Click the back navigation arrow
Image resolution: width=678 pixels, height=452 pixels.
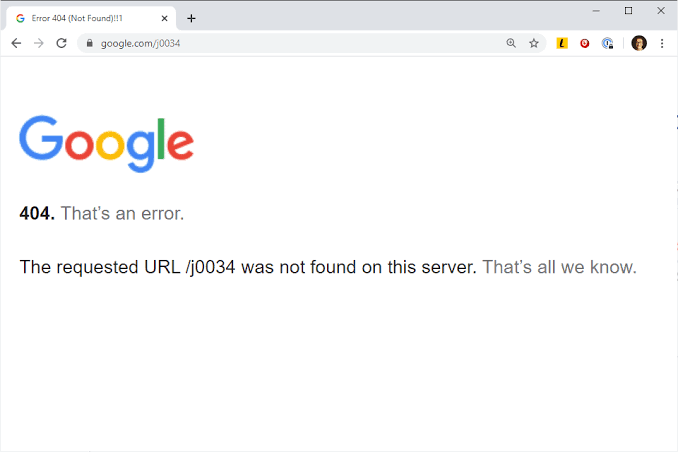pyautogui.click(x=16, y=43)
